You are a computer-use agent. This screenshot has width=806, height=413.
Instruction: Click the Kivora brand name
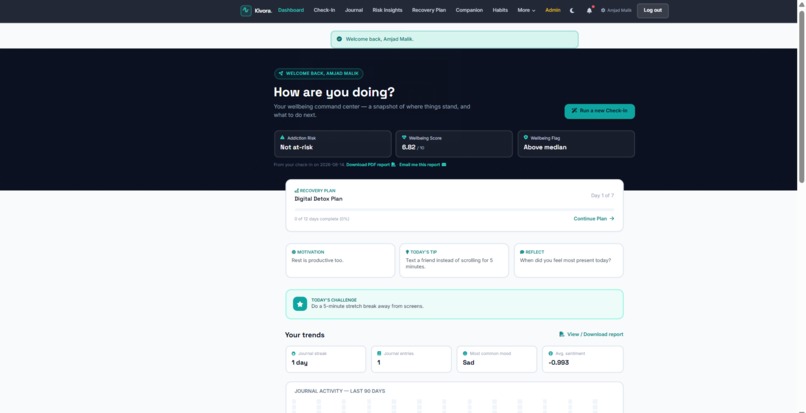tap(263, 11)
